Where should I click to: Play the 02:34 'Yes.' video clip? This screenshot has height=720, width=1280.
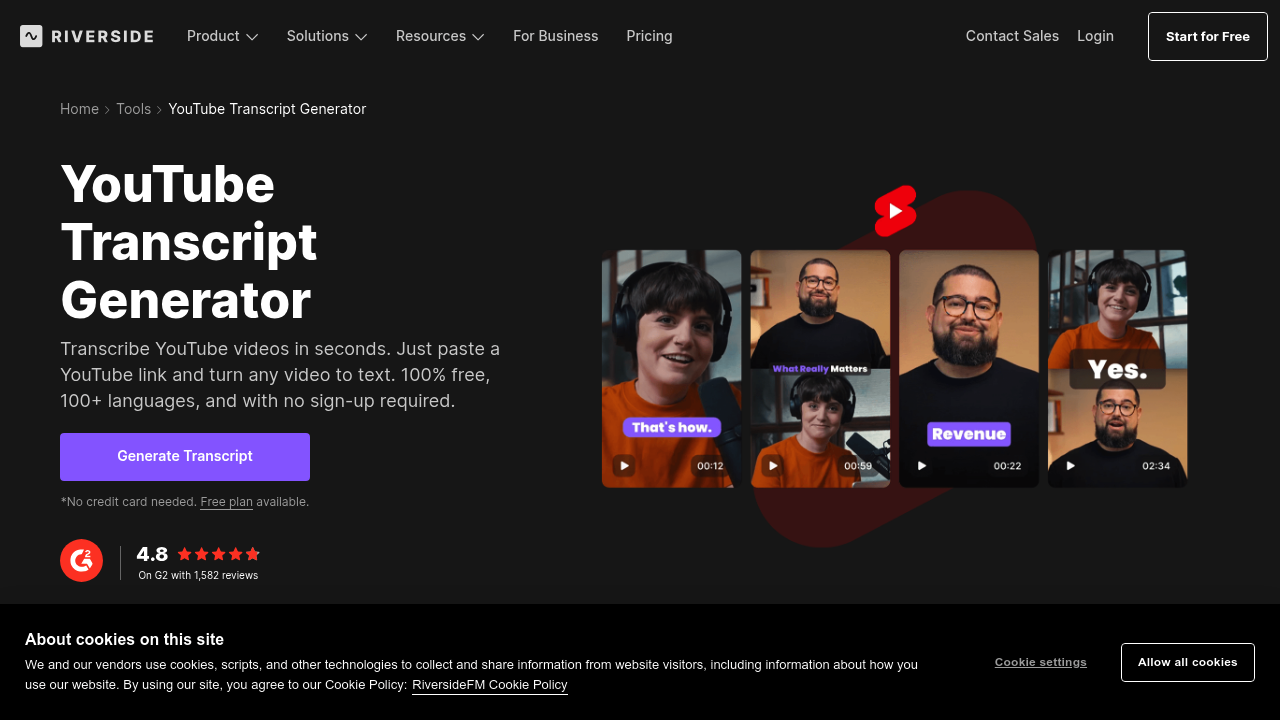coord(1070,466)
